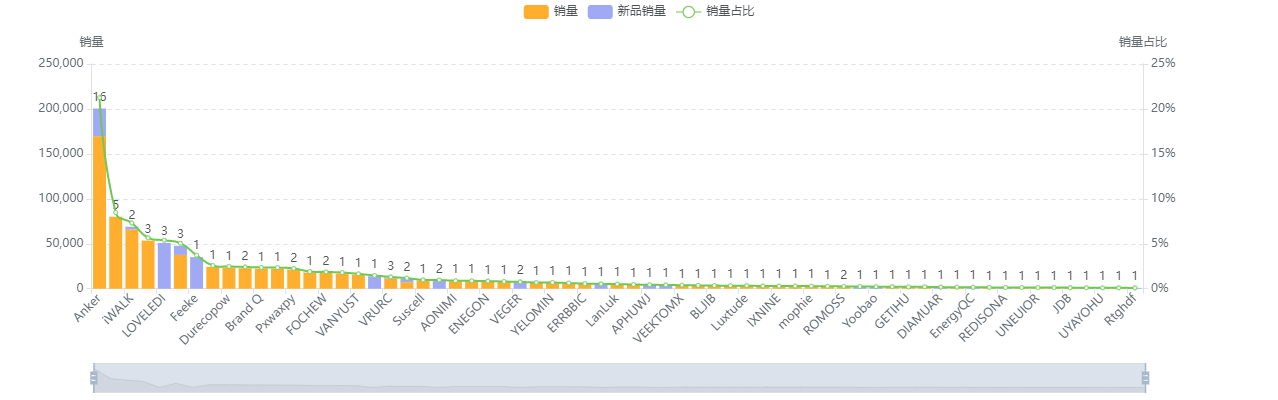Click the Luxtude x-axis label
Image resolution: width=1278 pixels, height=400 pixels.
pyautogui.click(x=730, y=314)
